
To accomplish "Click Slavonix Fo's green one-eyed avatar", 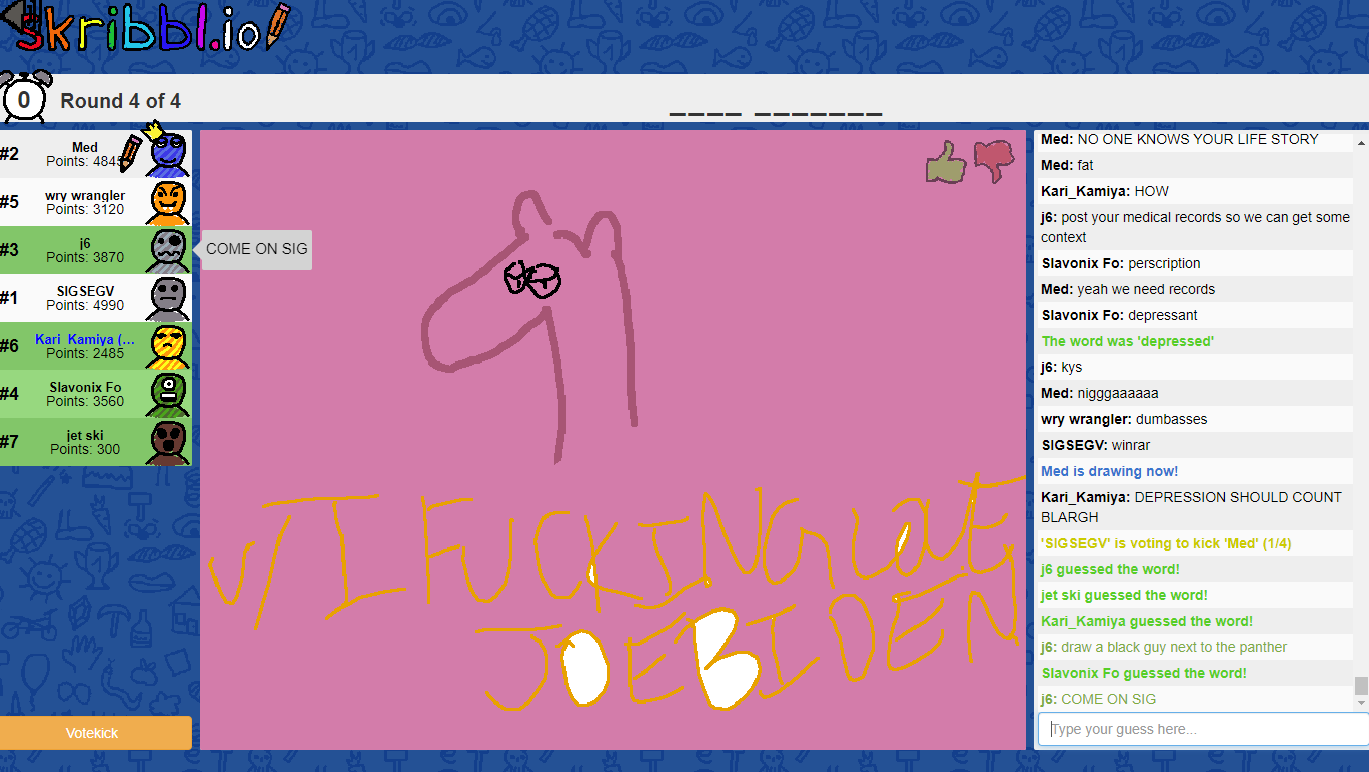I will 167,394.
